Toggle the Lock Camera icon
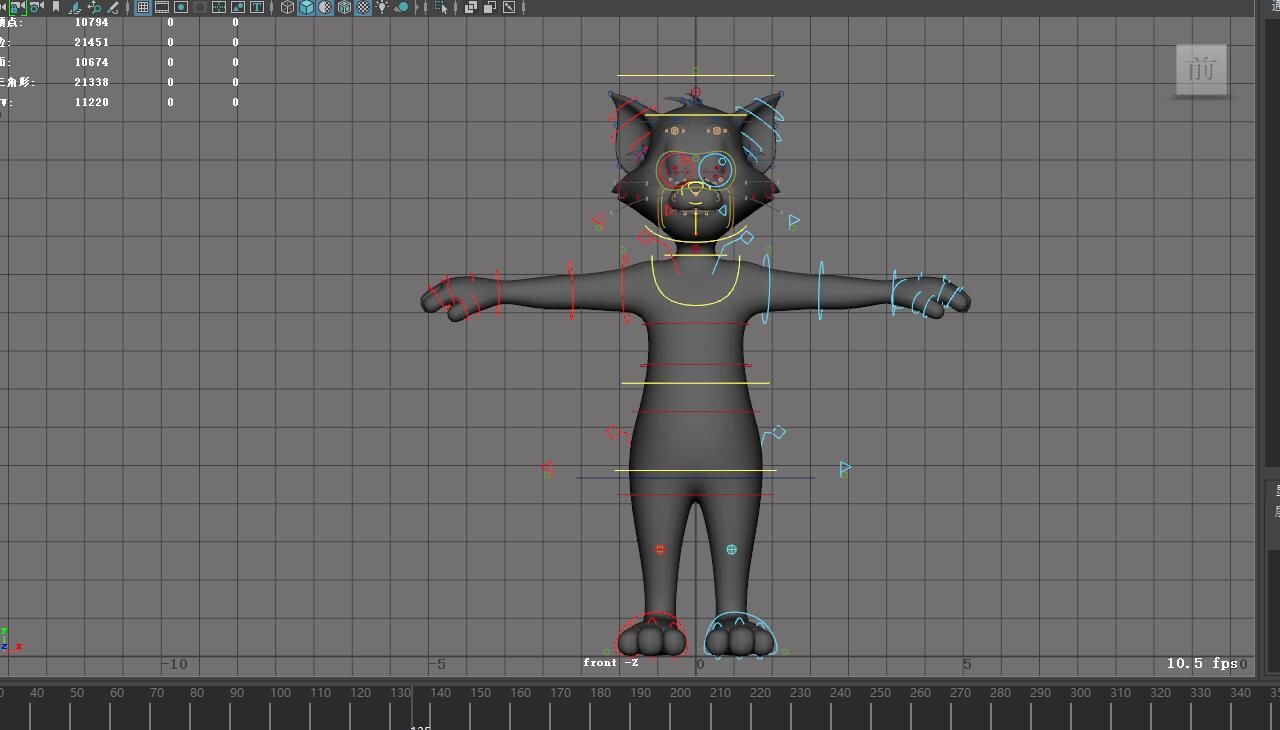1280x730 pixels. [x=17, y=7]
